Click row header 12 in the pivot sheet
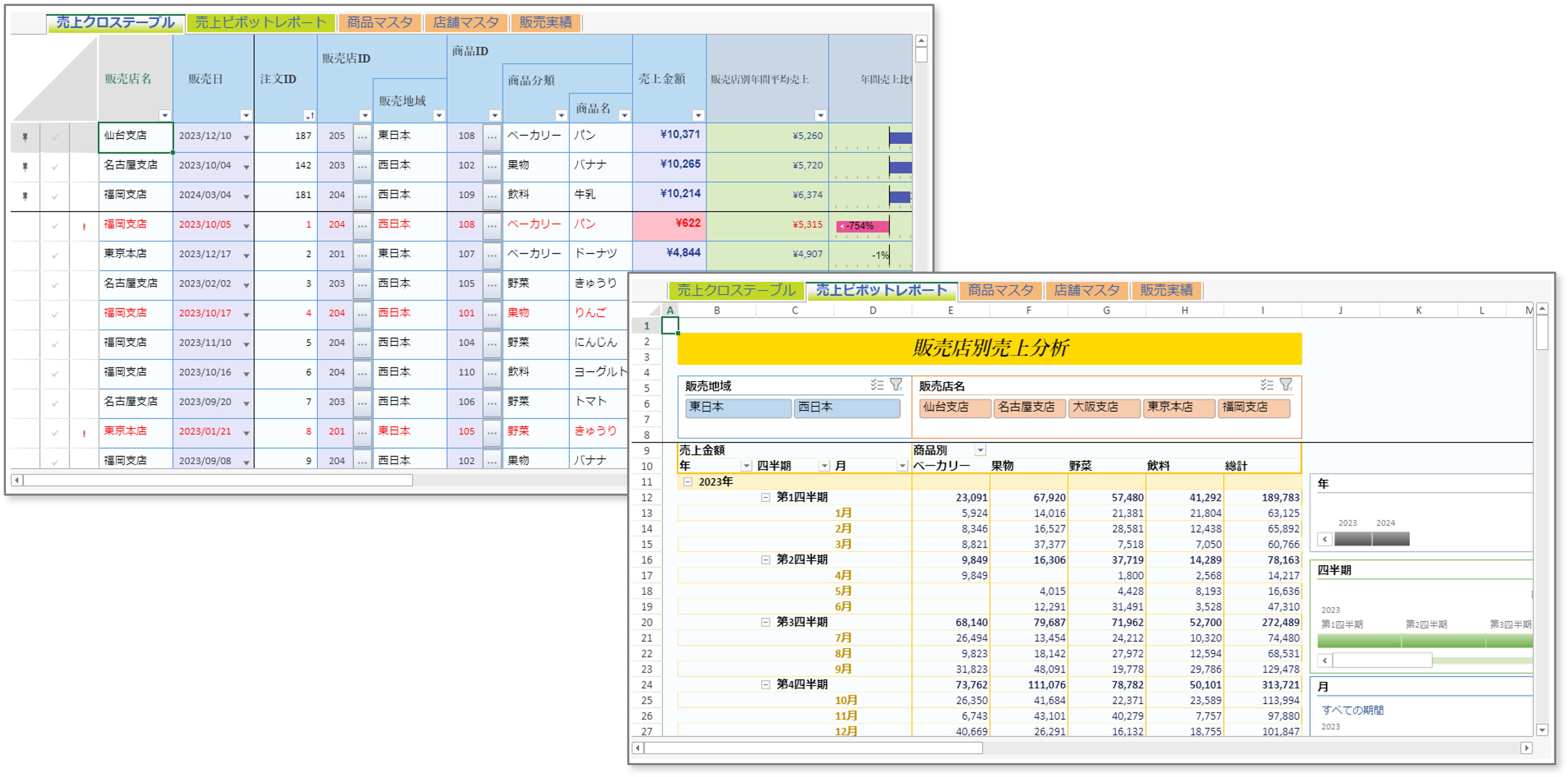Image resolution: width=1568 pixels, height=777 pixels. click(646, 497)
